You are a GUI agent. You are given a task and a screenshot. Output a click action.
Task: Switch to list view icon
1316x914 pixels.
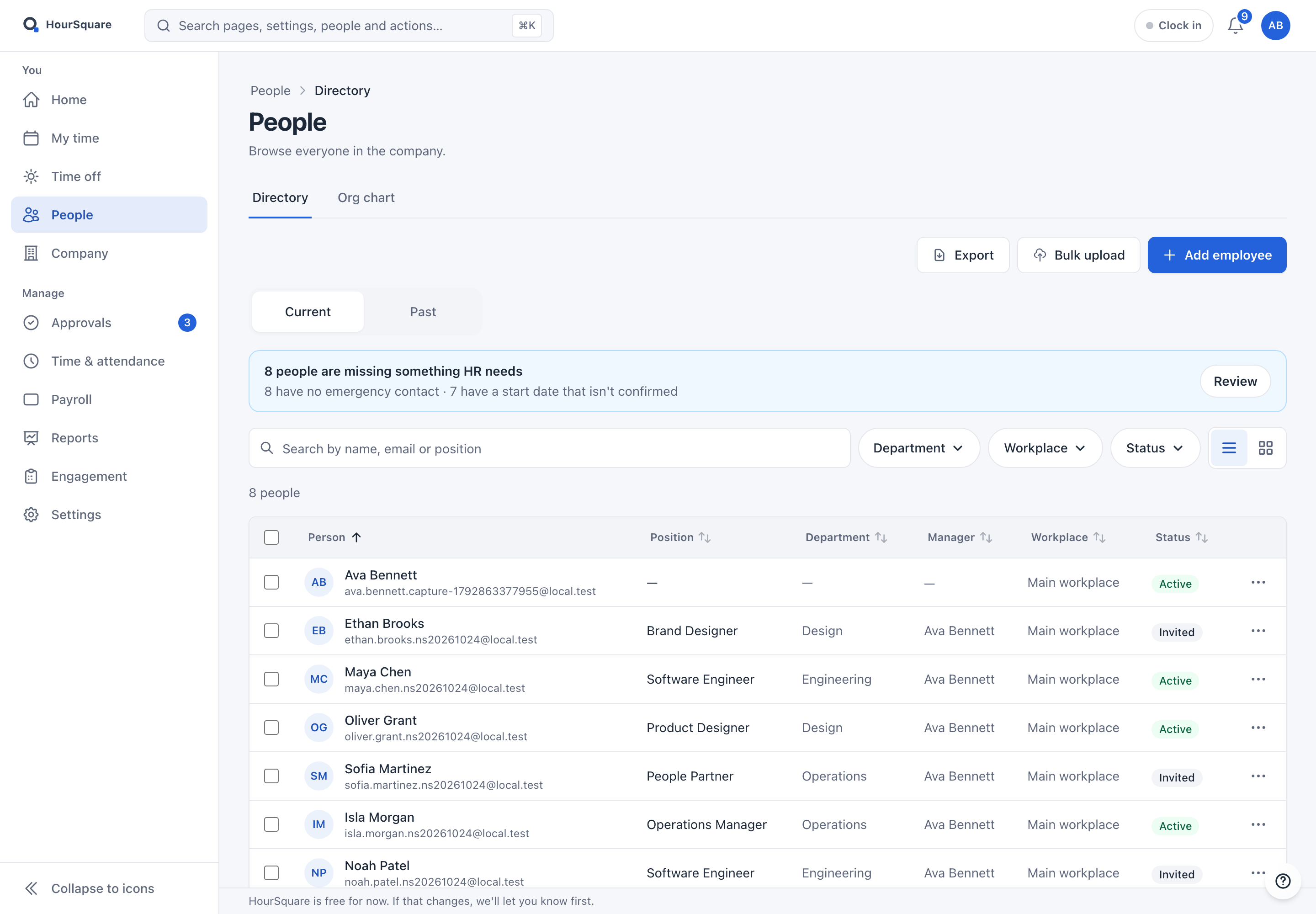click(1229, 448)
